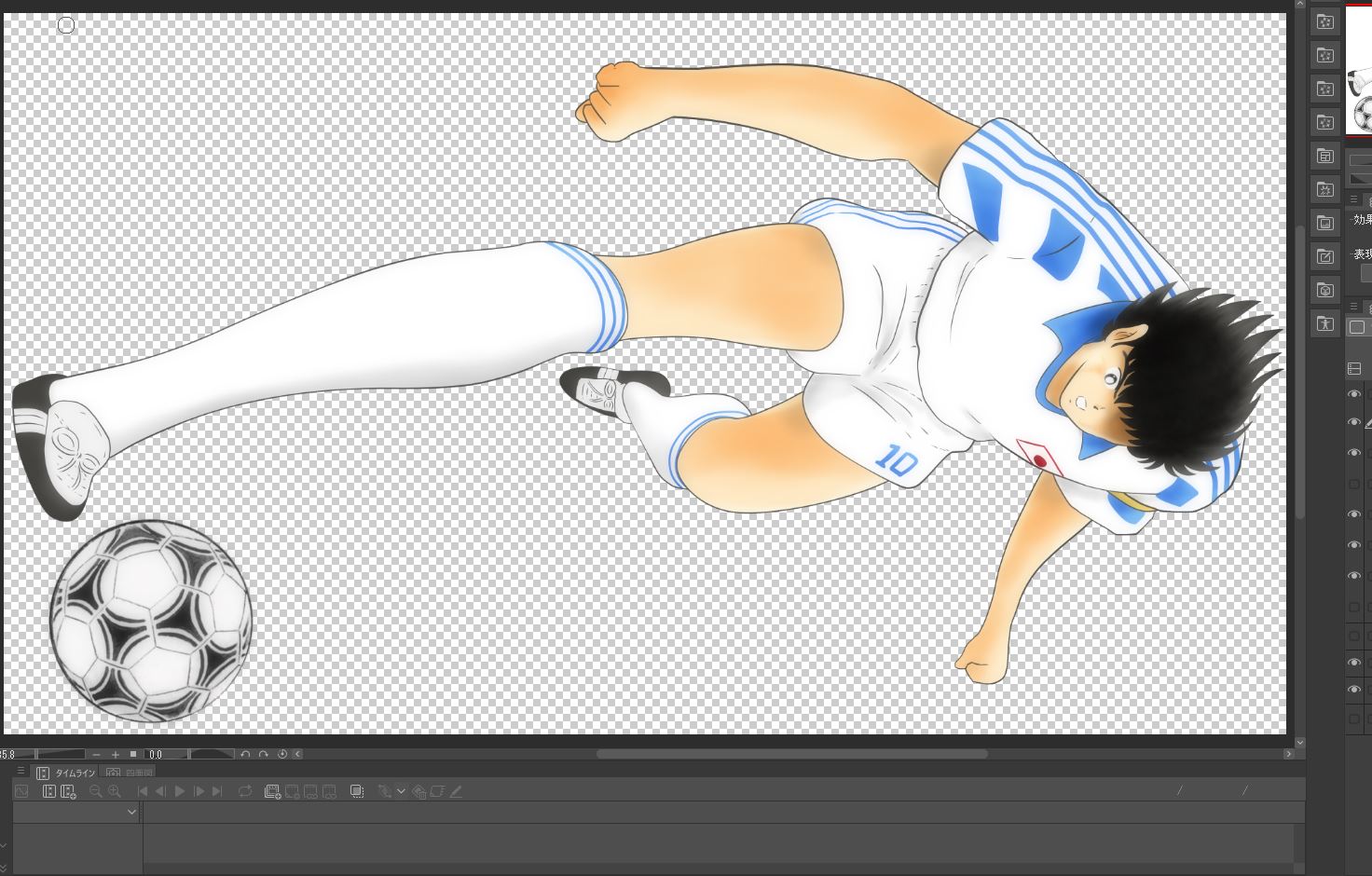
Task: Show the bottommost hidden layer via empty box
Action: pos(1354,719)
